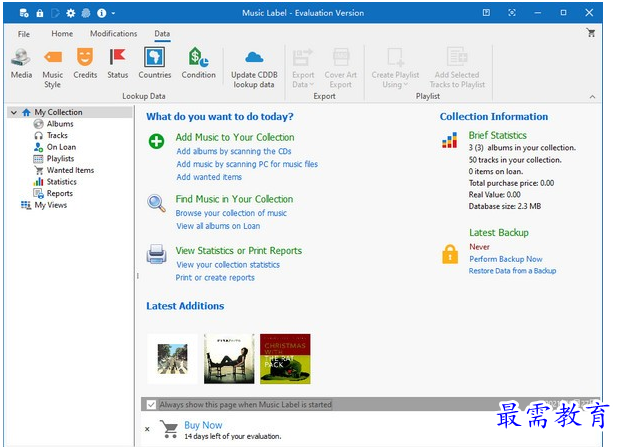Click the green plus Add Music icon
618x447 pixels.
[x=156, y=141]
